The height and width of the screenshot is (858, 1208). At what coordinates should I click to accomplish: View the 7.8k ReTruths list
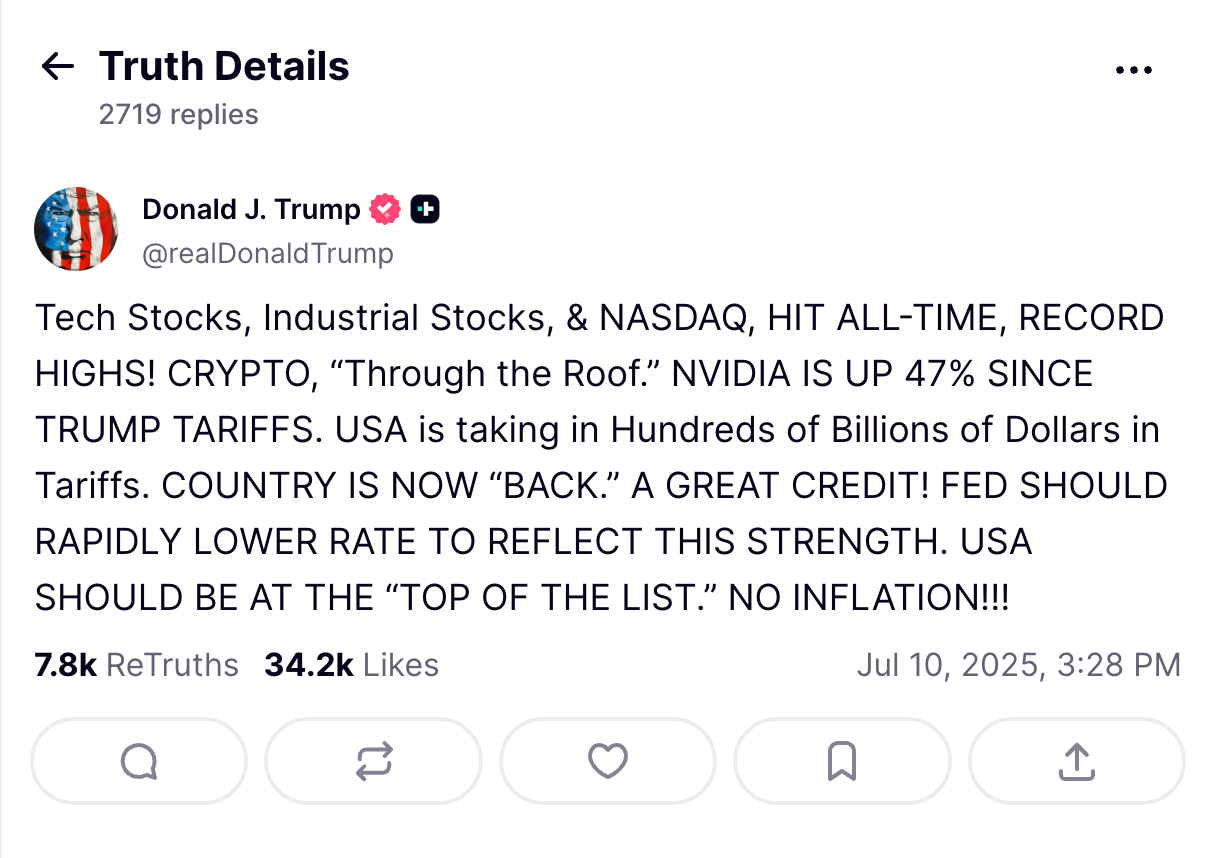tap(137, 665)
